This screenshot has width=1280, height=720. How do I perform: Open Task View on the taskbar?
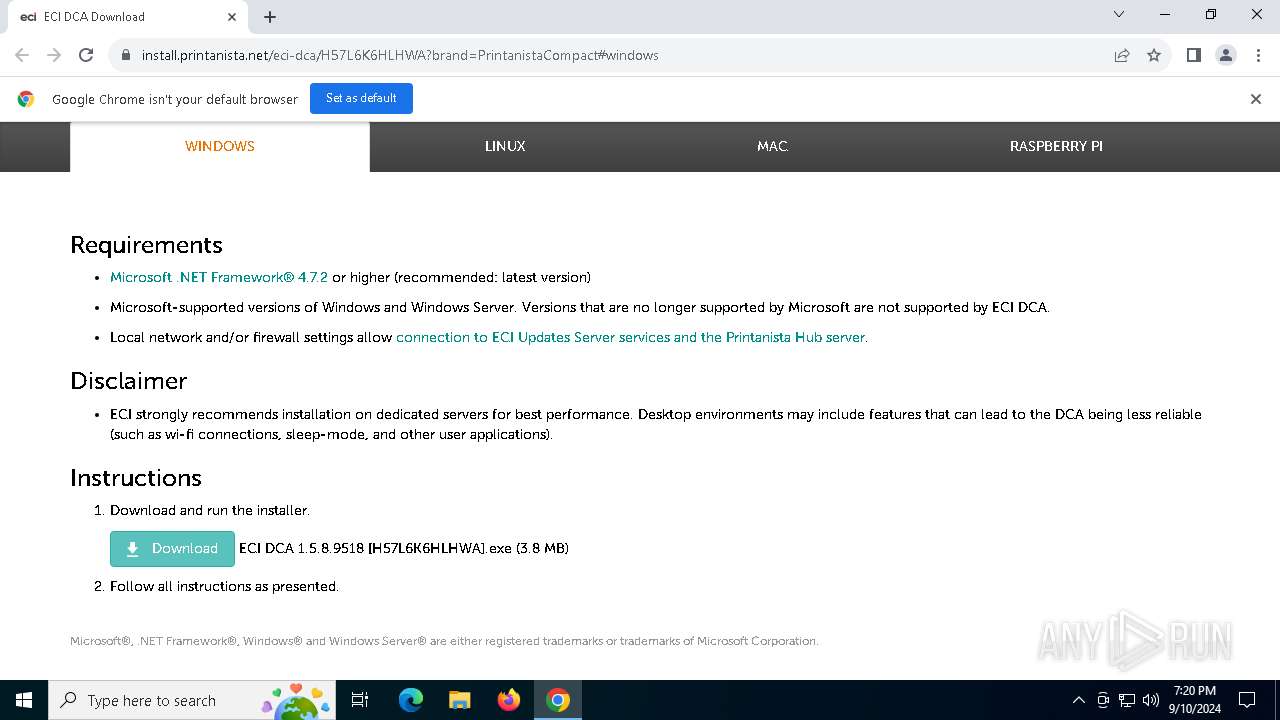click(x=360, y=700)
